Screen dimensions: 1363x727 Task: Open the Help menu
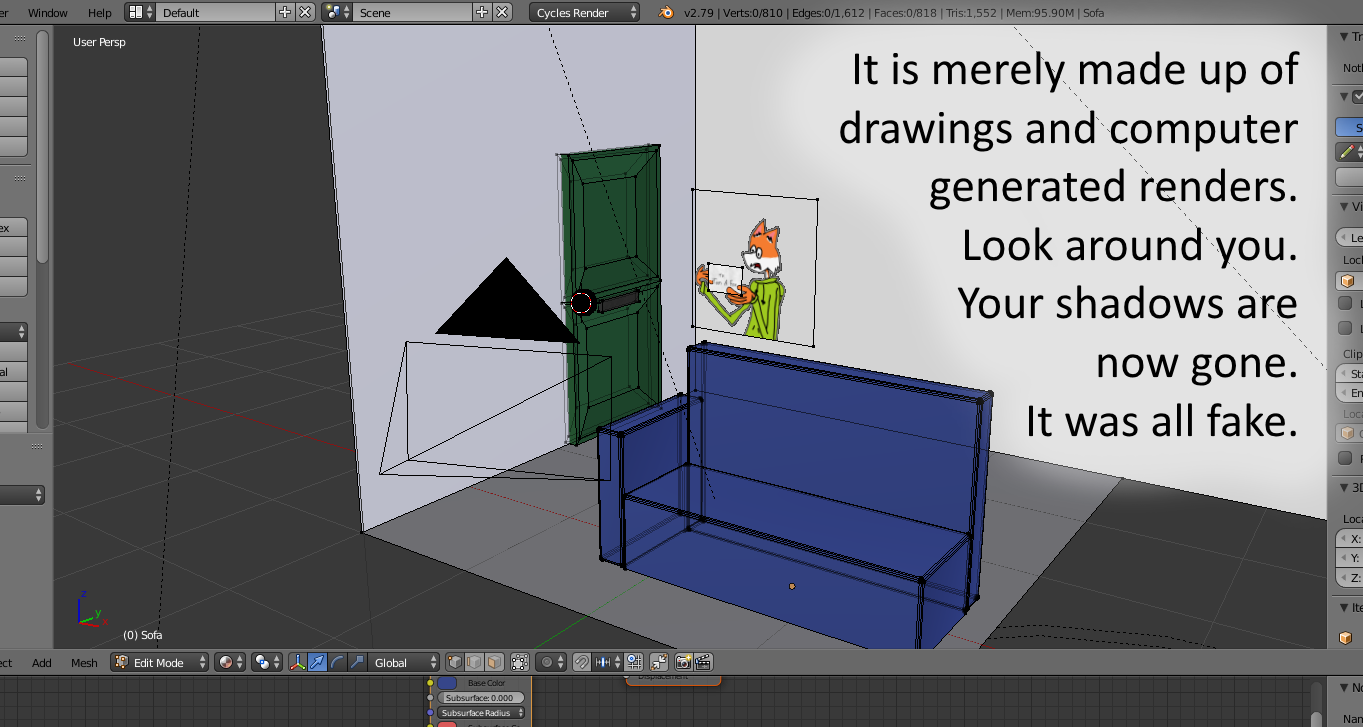point(100,12)
